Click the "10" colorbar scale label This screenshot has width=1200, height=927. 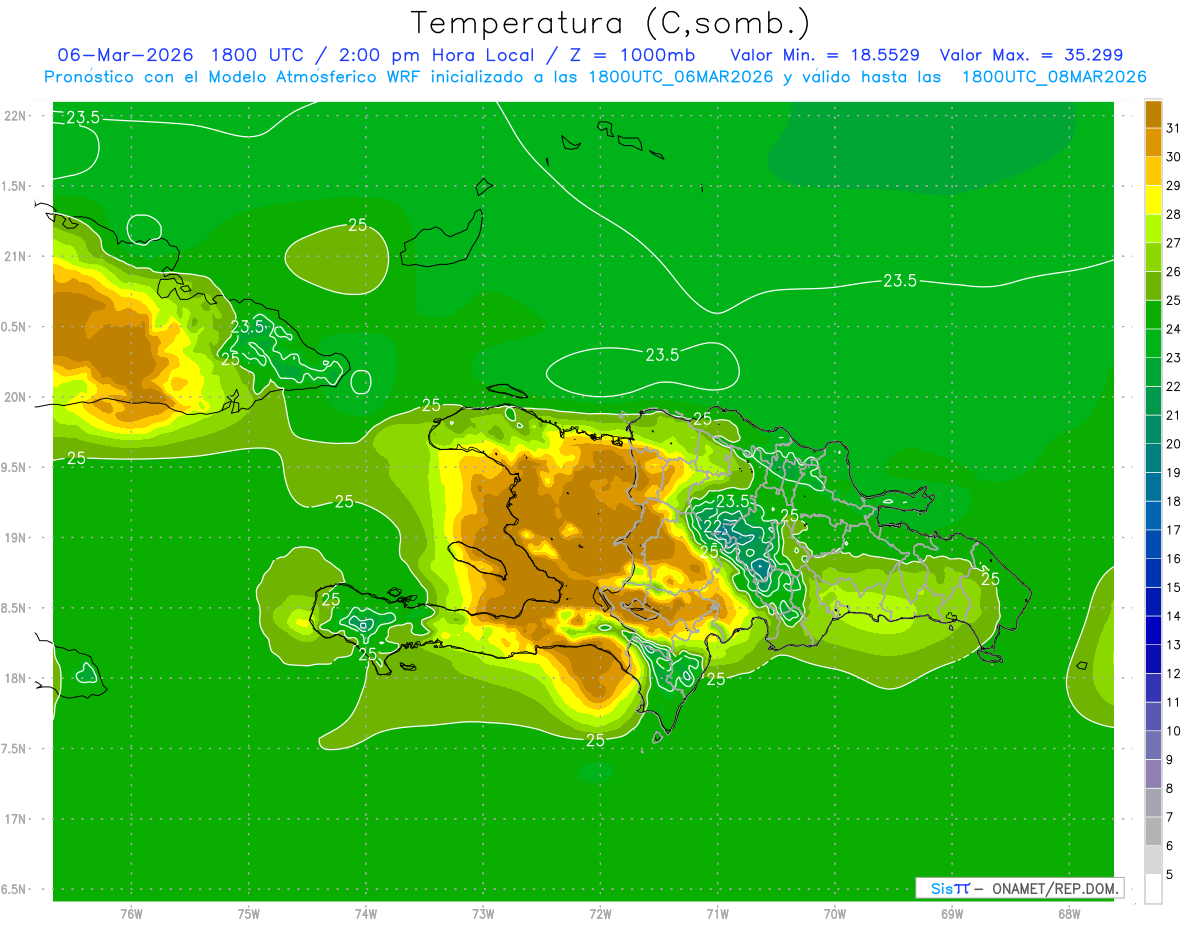(x=1174, y=731)
